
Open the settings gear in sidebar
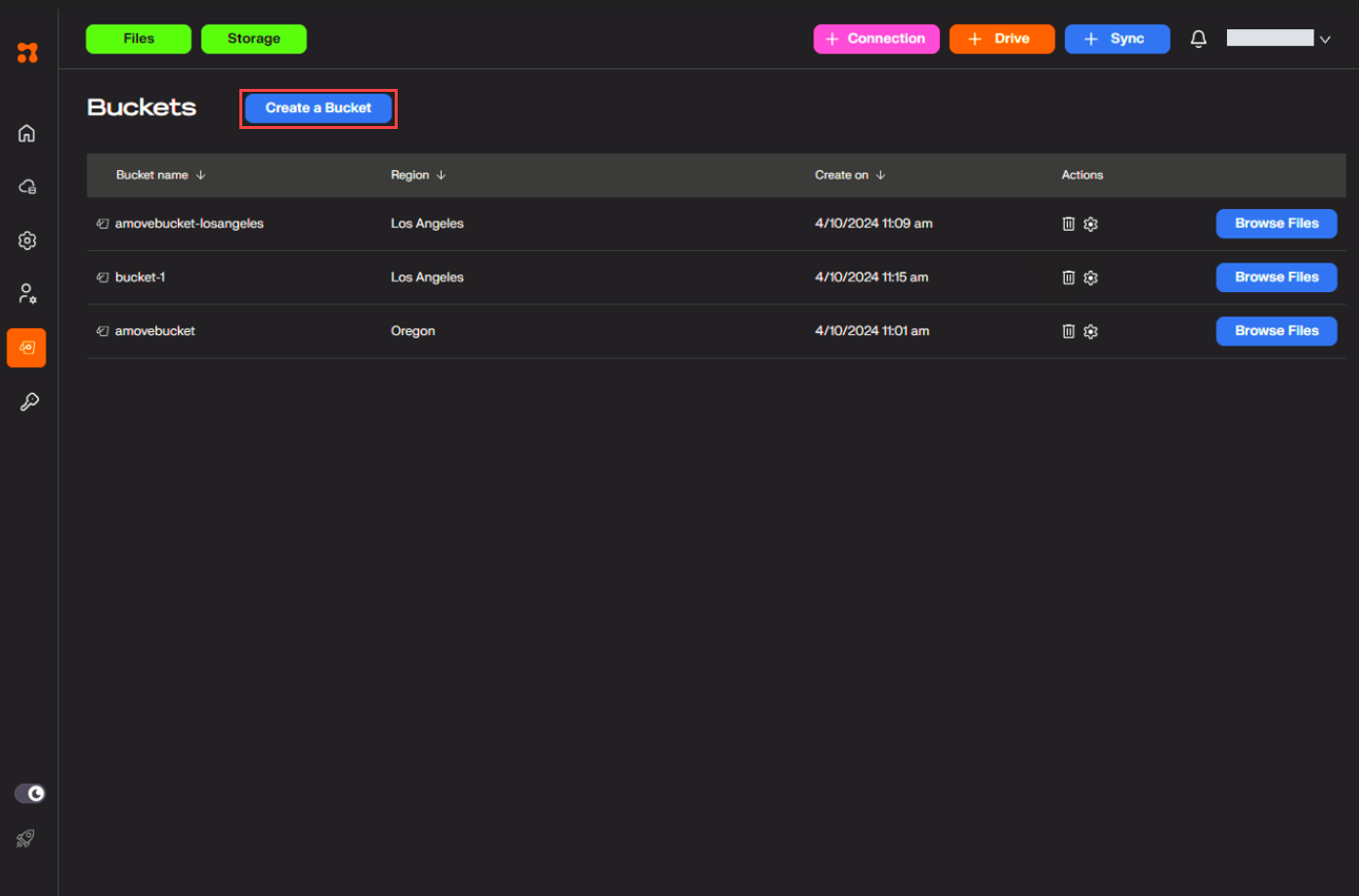coord(27,240)
